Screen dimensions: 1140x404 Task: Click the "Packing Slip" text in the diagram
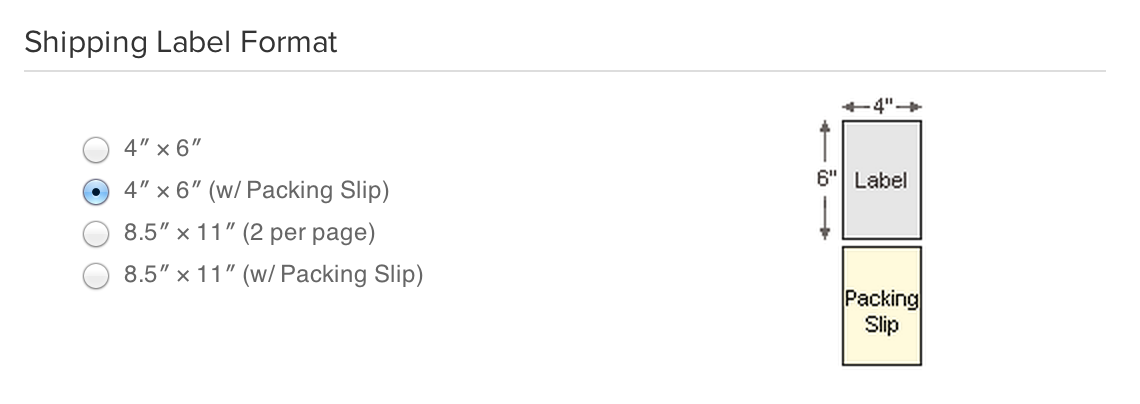(881, 311)
